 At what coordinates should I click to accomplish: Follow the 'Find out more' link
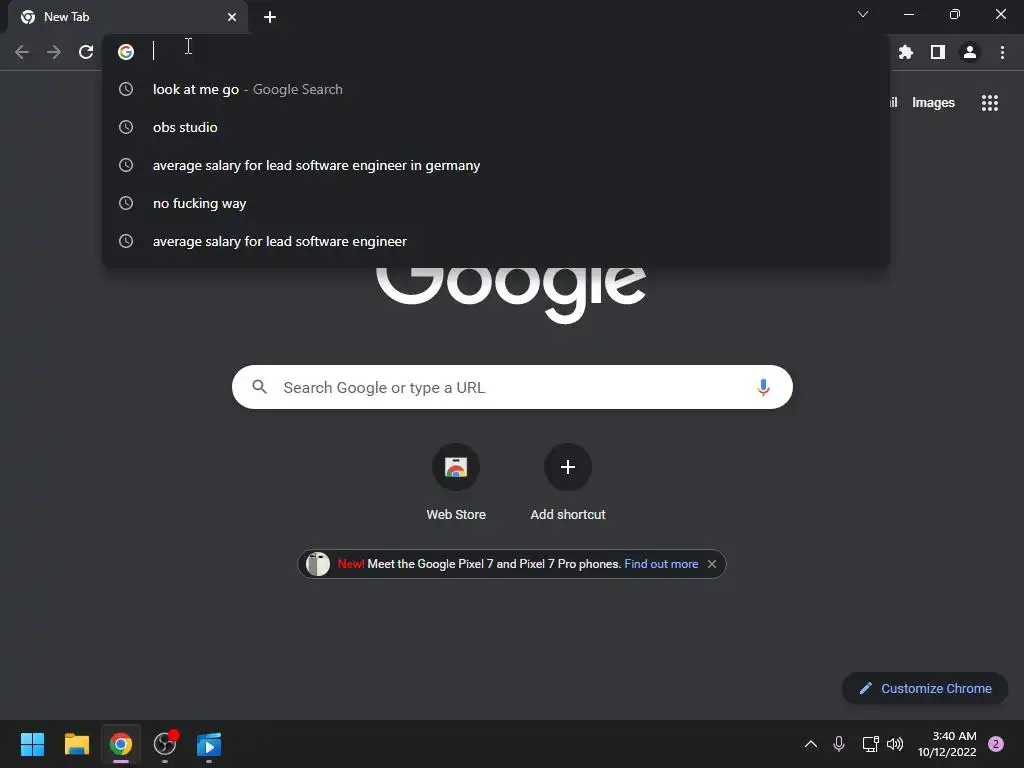click(x=661, y=564)
